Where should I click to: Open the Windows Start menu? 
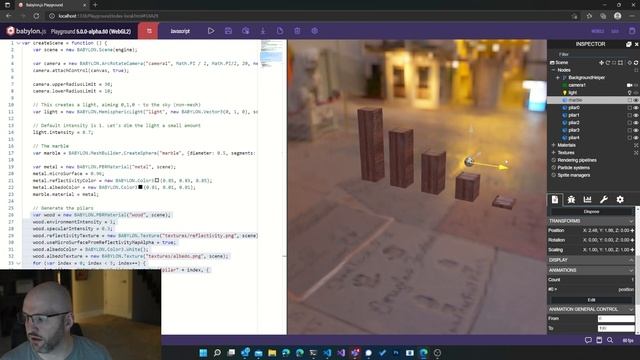pos(203,353)
